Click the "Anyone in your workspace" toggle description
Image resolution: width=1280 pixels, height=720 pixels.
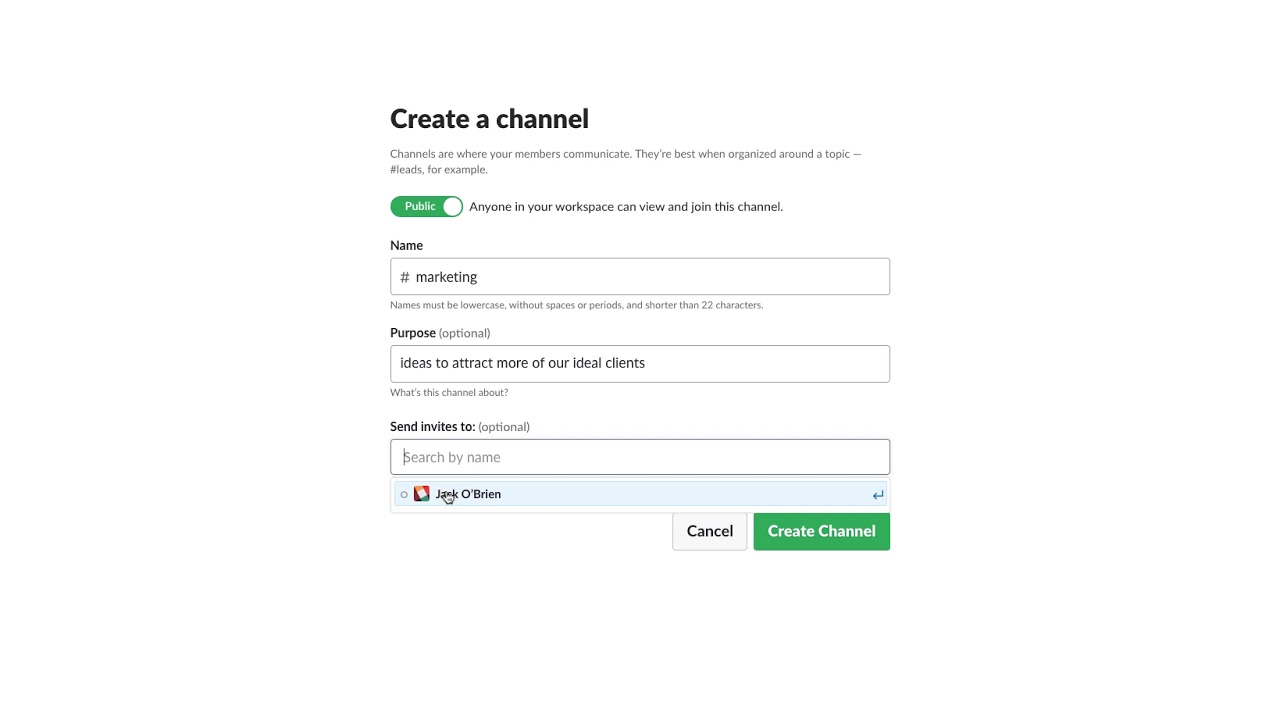tap(626, 207)
